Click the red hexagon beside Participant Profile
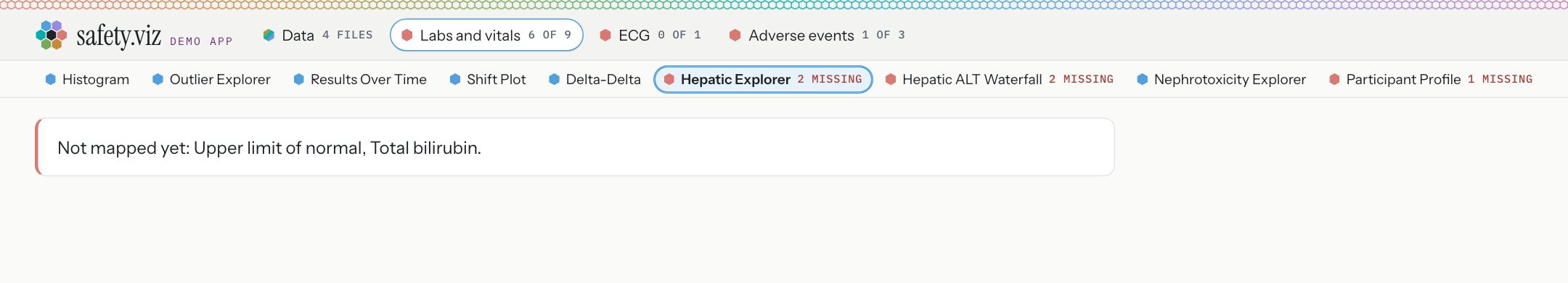Screen dimensions: 1568x283 coord(1334,79)
